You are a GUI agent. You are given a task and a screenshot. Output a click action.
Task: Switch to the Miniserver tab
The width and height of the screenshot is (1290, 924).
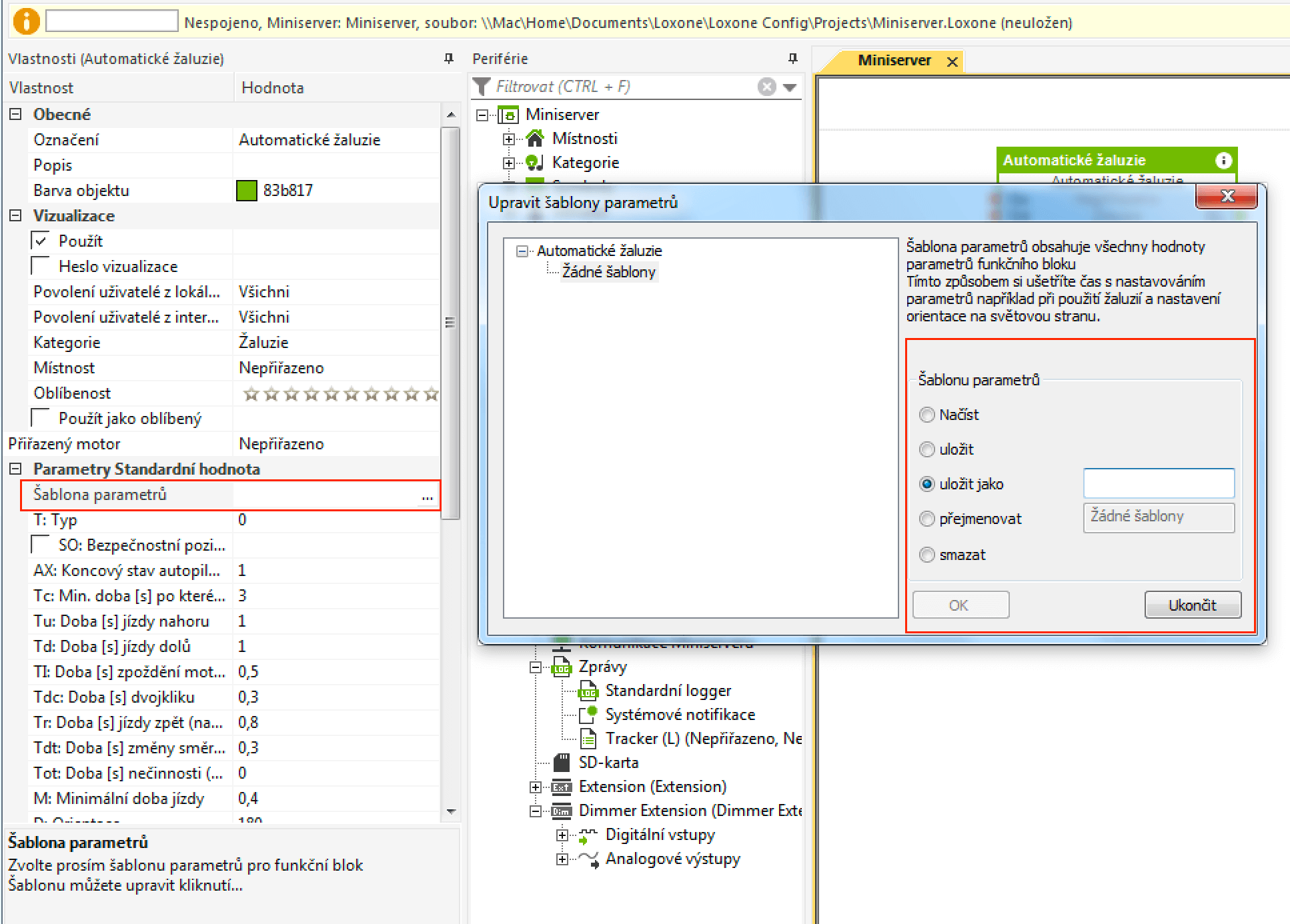tap(895, 60)
